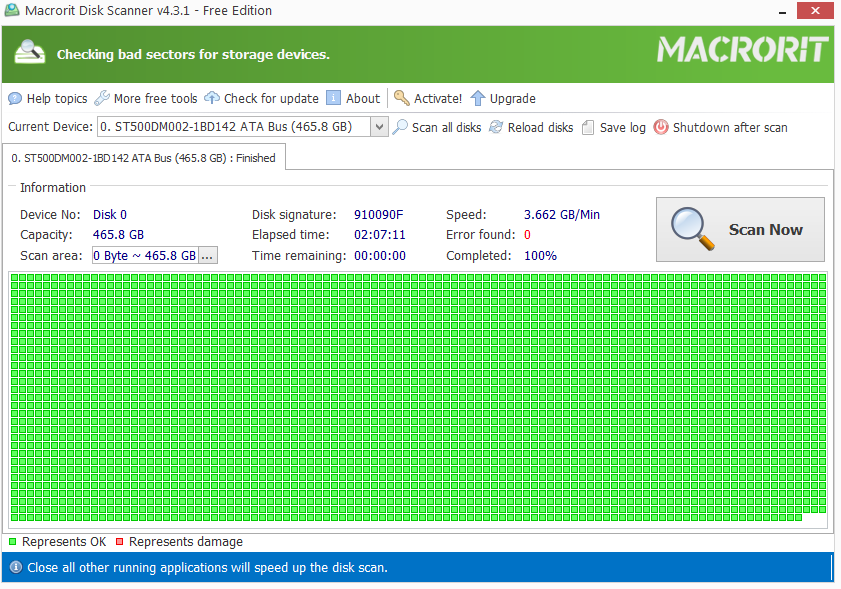Screen dimensions: 841x589
Task: Click the Device No value Disk 0
Action: point(109,215)
